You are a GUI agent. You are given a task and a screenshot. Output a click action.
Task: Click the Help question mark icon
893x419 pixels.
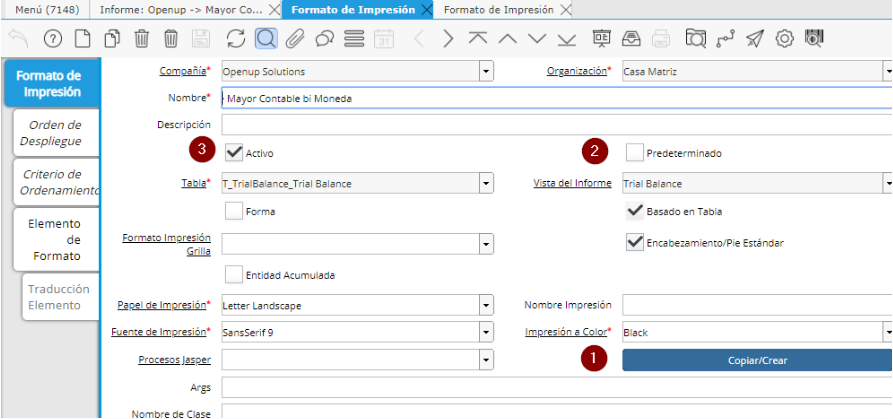tap(53, 39)
